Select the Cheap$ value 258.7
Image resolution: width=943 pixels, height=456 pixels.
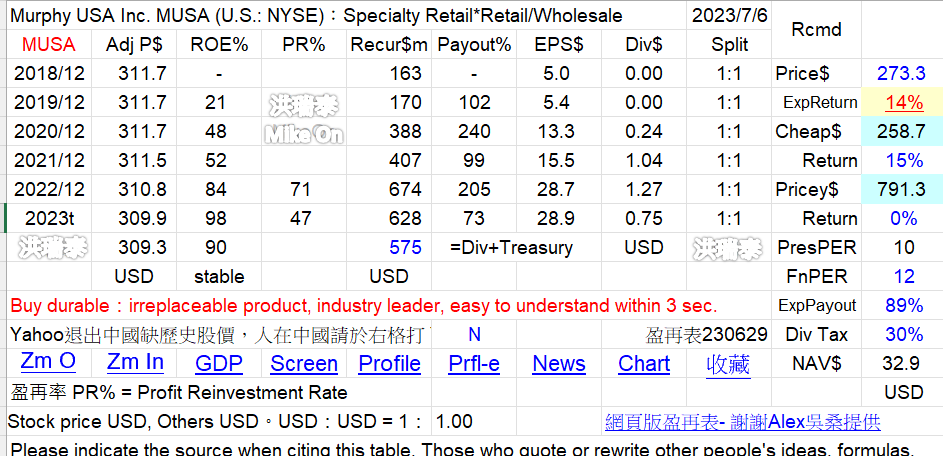point(901,131)
